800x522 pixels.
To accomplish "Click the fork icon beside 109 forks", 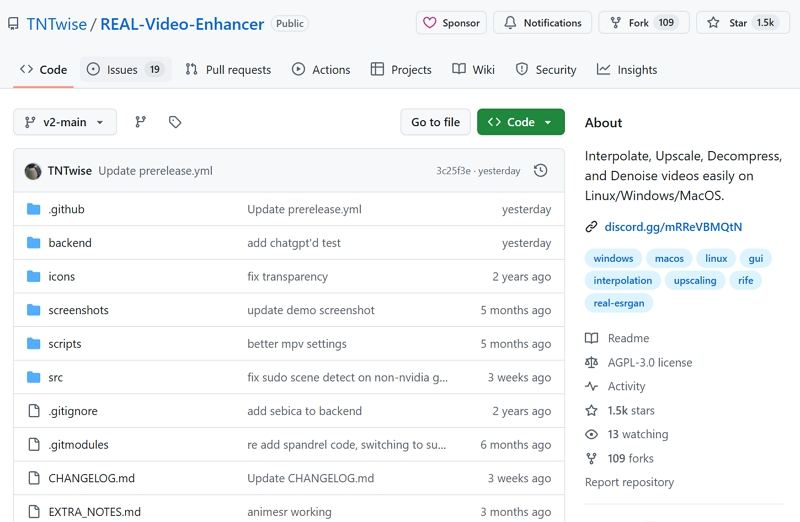I will (x=591, y=458).
